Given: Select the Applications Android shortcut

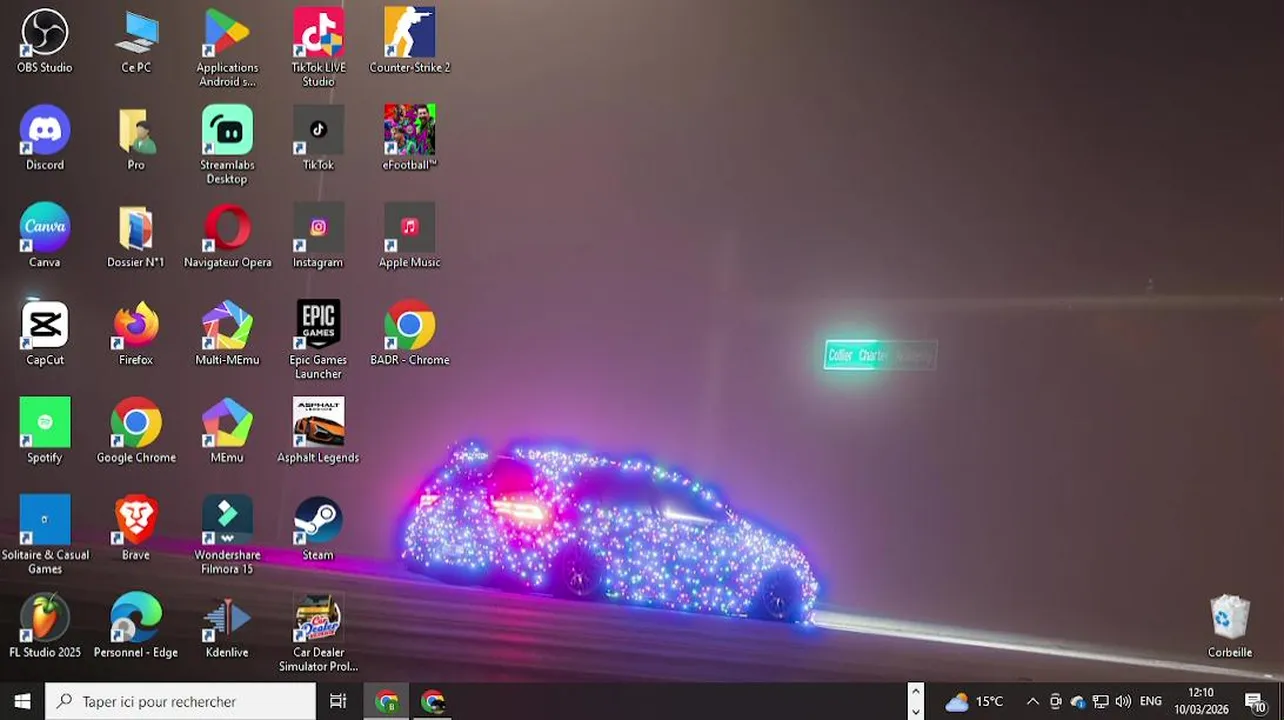Looking at the screenshot, I should click(x=227, y=48).
